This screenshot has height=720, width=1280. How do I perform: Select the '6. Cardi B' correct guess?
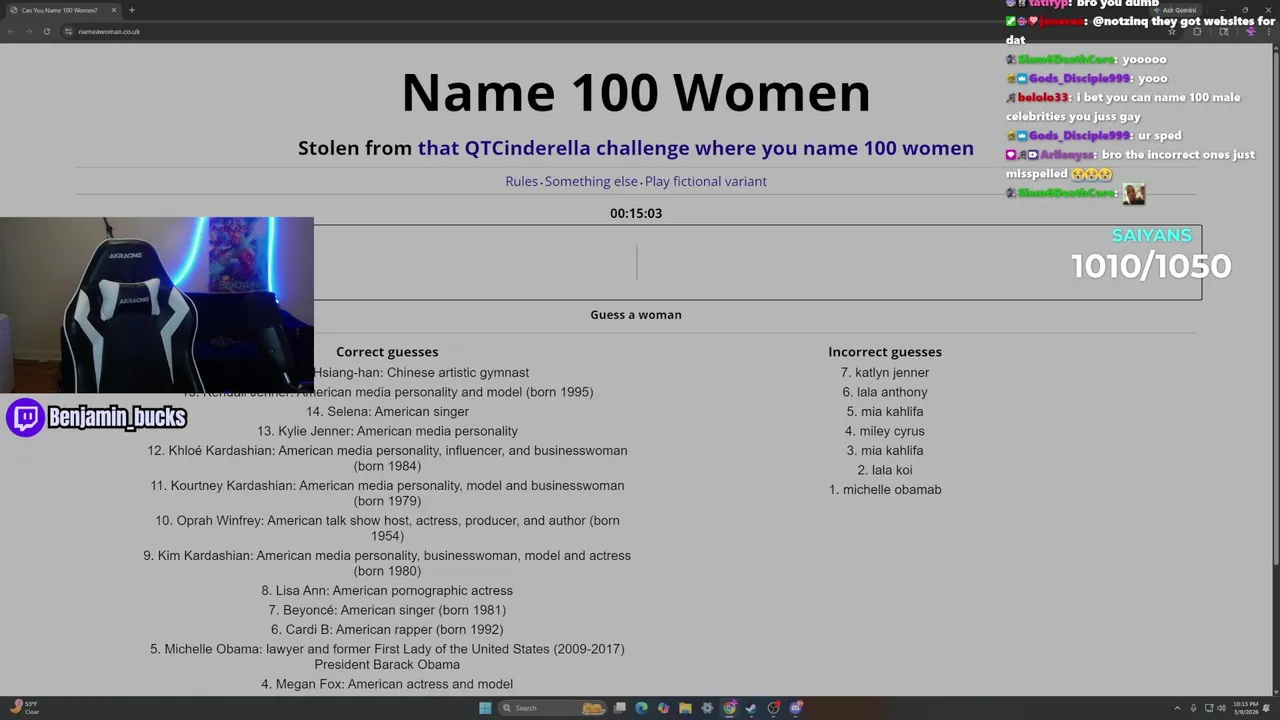point(387,630)
